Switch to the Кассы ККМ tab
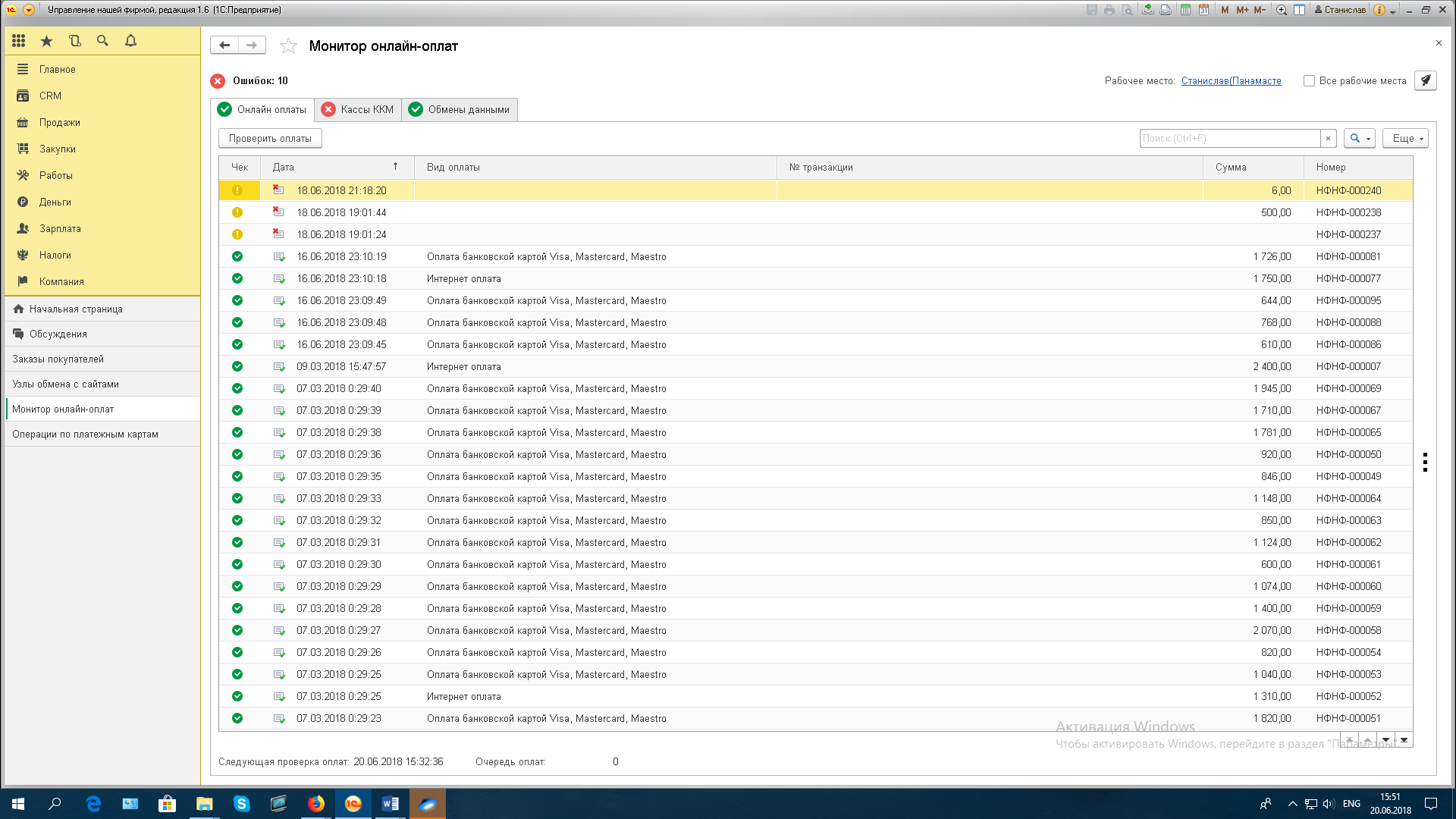1456x819 pixels. click(358, 110)
